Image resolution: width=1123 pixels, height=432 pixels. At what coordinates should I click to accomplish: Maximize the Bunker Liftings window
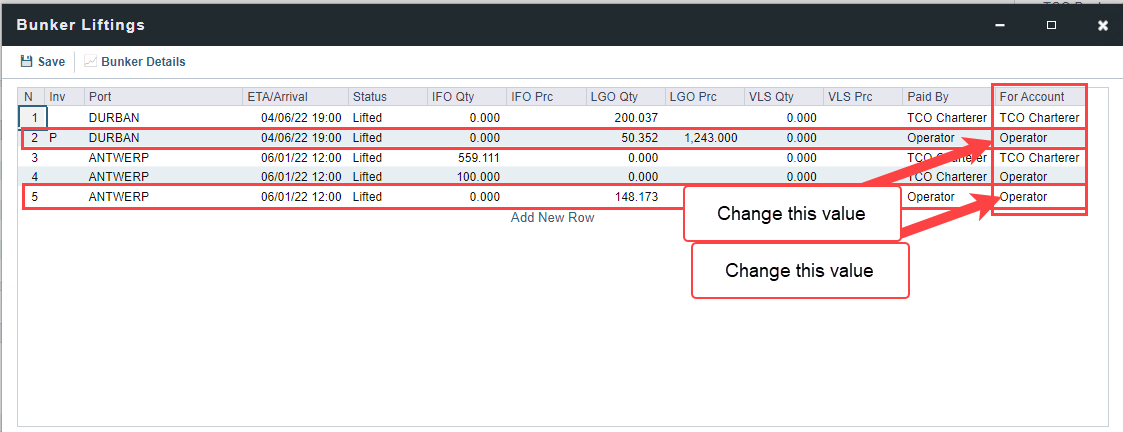click(1051, 25)
